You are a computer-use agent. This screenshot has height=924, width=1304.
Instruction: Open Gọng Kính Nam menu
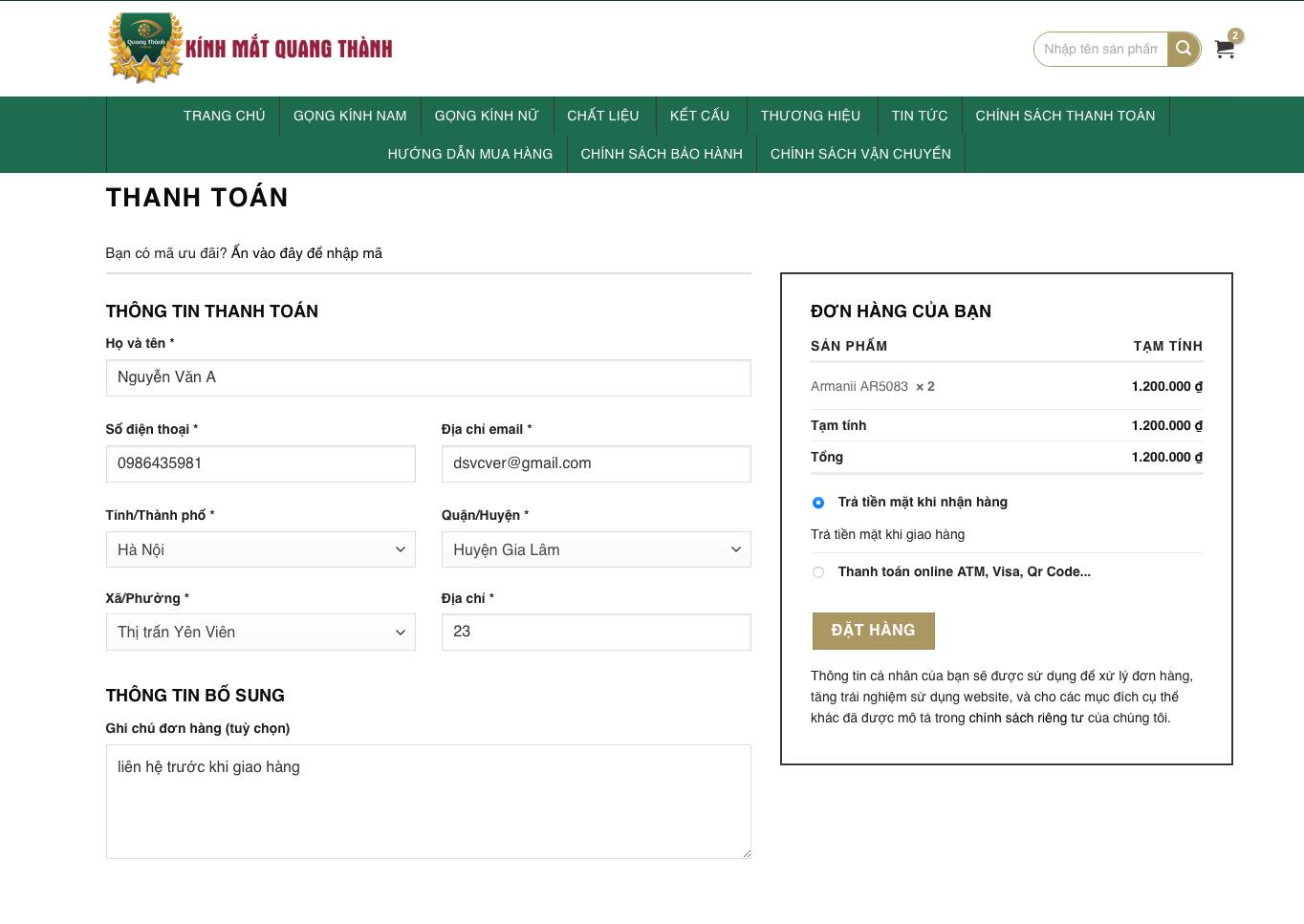coord(350,116)
